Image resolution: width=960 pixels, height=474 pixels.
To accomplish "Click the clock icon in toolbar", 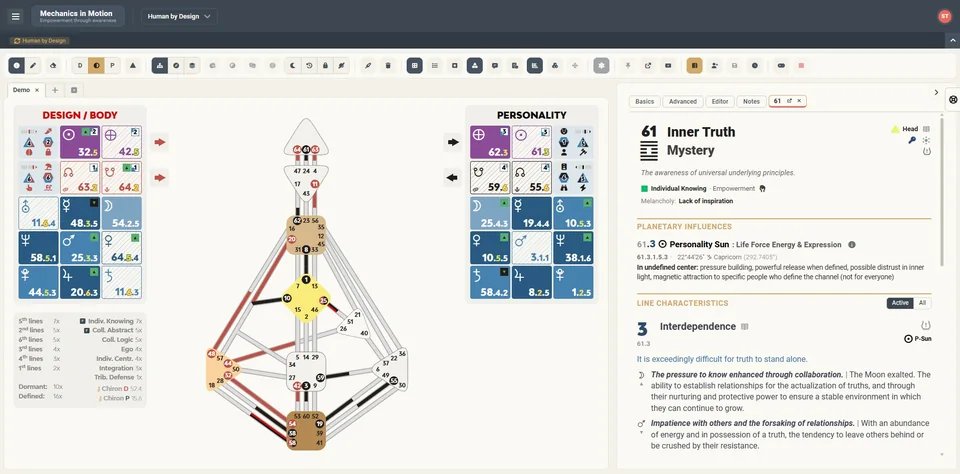I will coord(754,66).
